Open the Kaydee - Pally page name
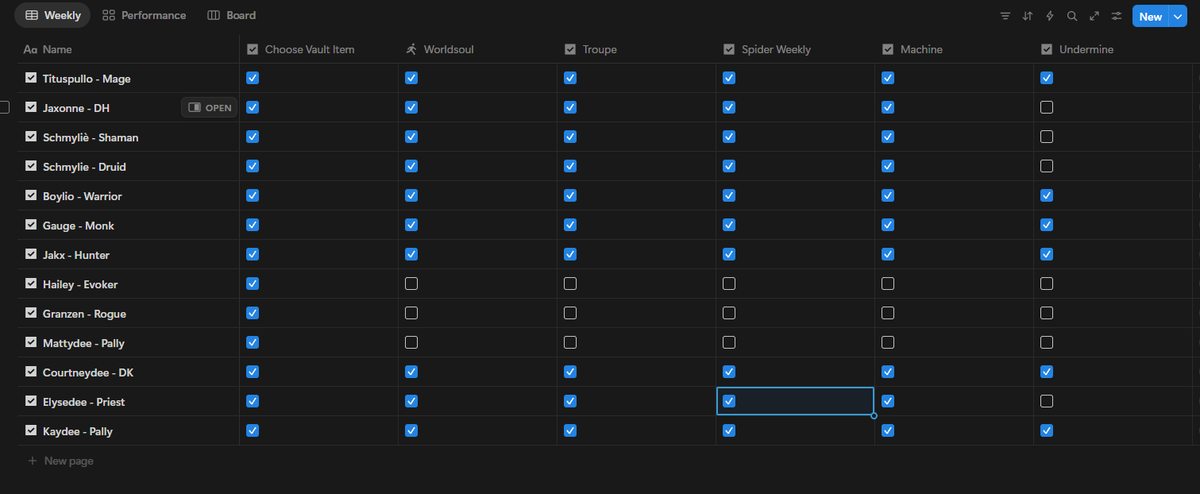This screenshot has width=1200, height=494. pos(78,432)
